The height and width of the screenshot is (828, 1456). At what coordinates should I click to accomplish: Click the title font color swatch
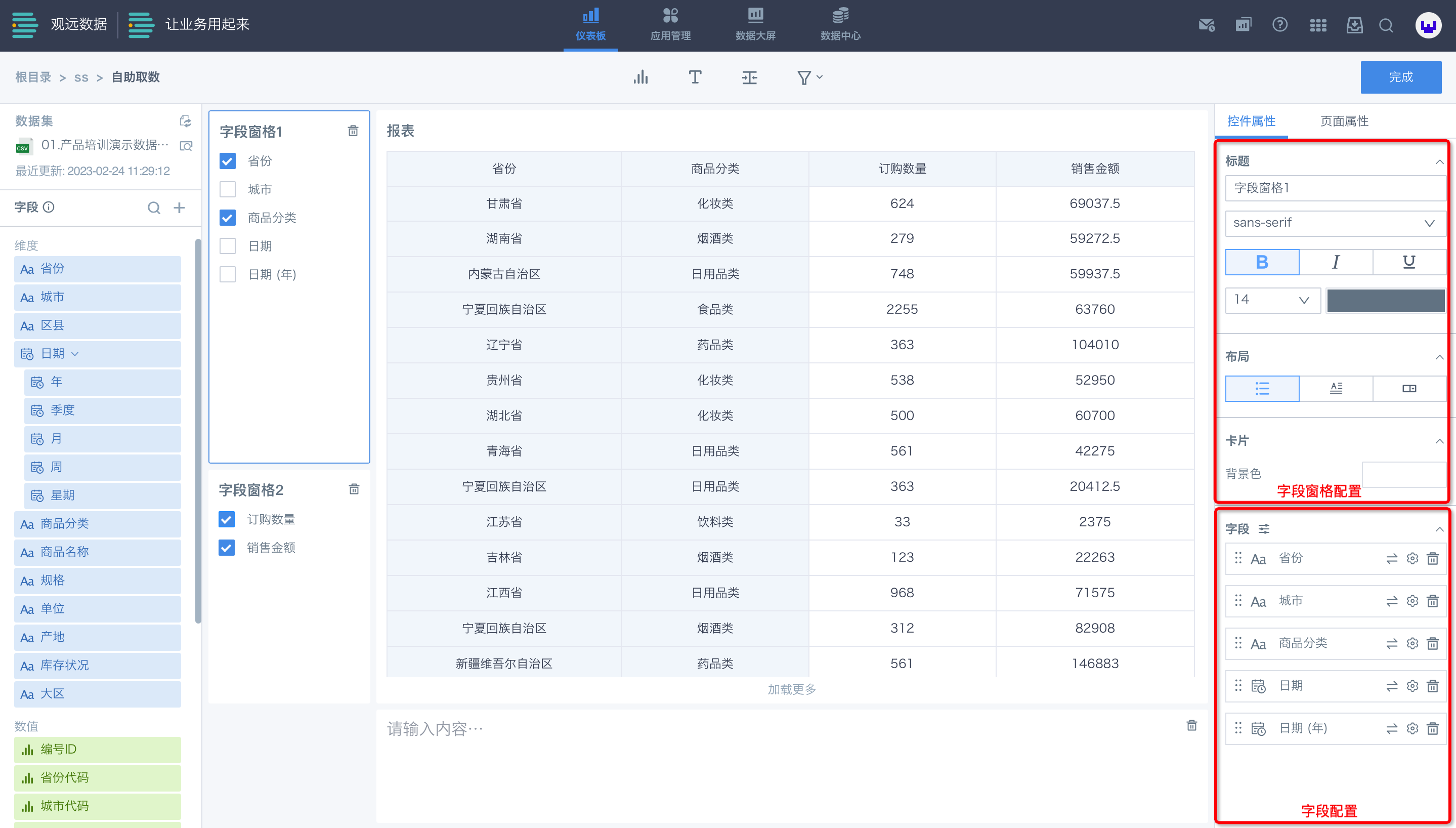1386,300
